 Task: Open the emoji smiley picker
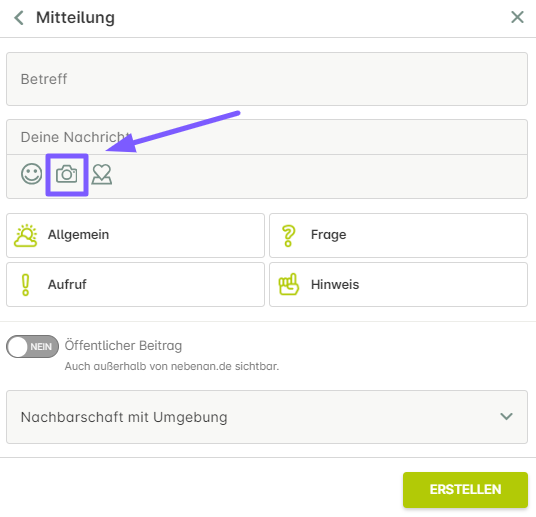pyautogui.click(x=31, y=174)
